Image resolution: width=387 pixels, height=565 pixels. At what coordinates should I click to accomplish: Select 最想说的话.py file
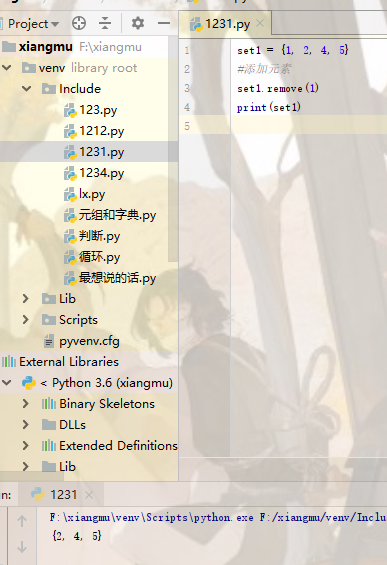pos(117,278)
